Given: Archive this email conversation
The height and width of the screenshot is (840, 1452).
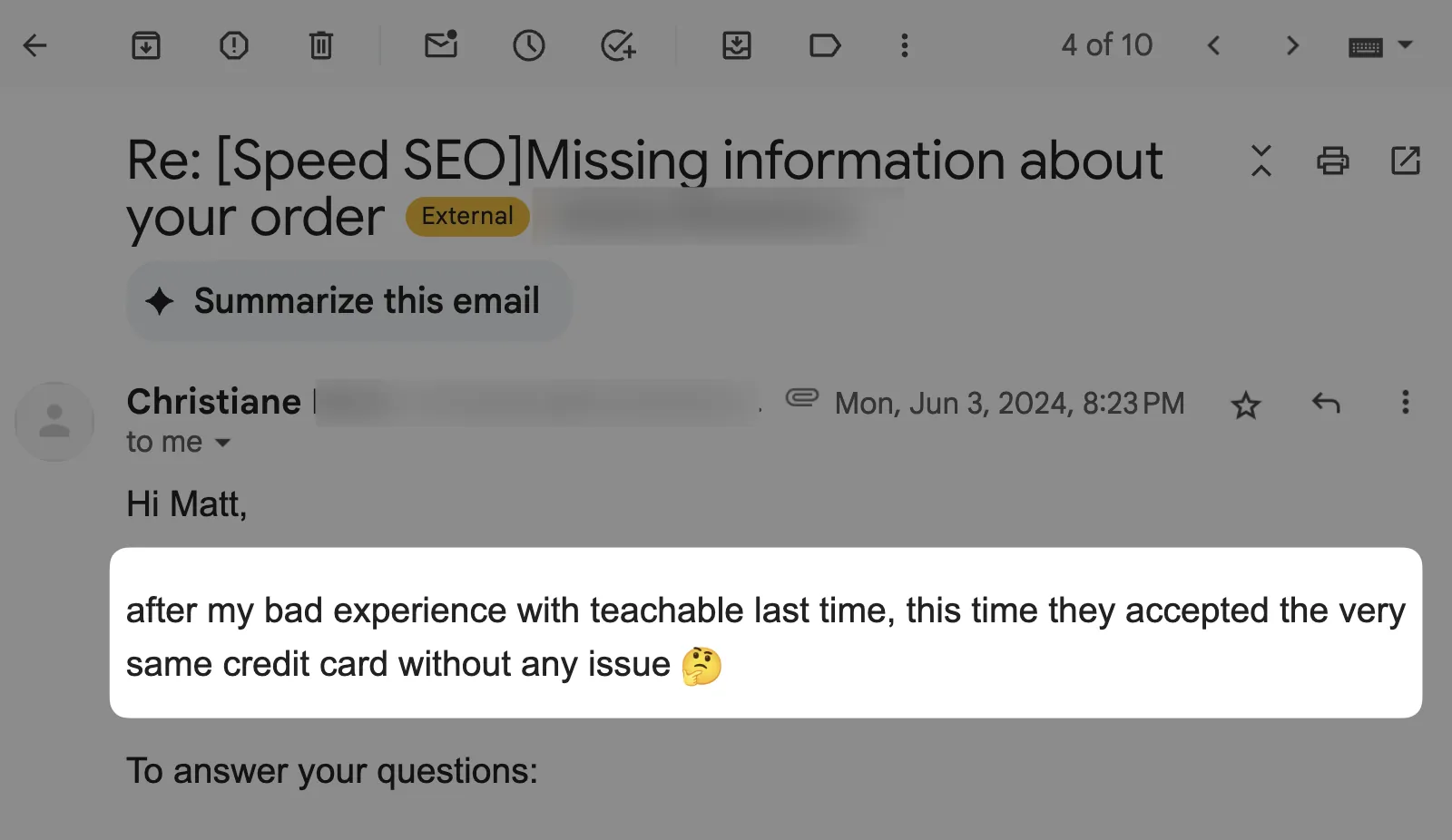Looking at the screenshot, I should [x=146, y=45].
